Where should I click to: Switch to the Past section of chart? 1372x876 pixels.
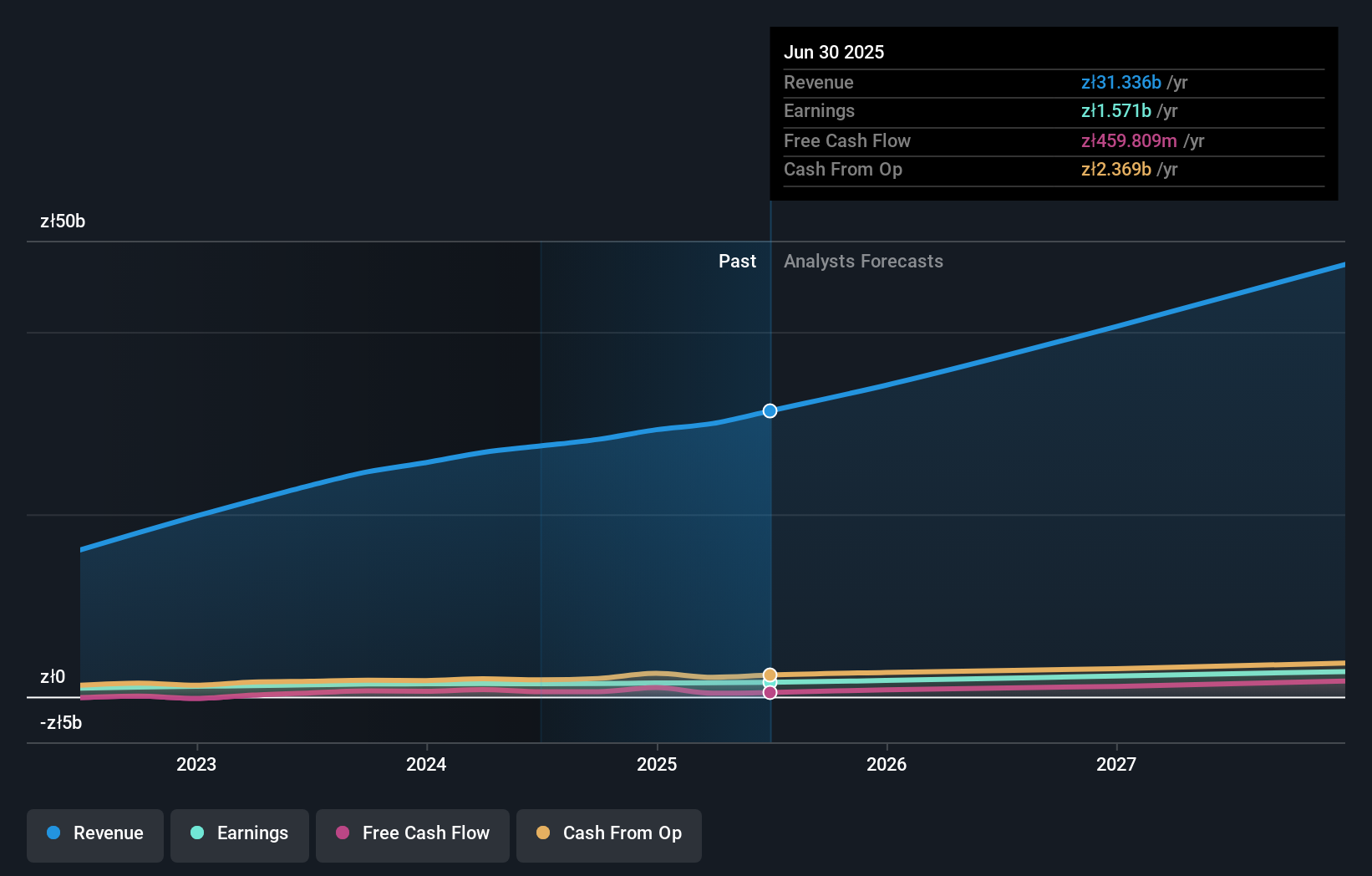click(736, 261)
